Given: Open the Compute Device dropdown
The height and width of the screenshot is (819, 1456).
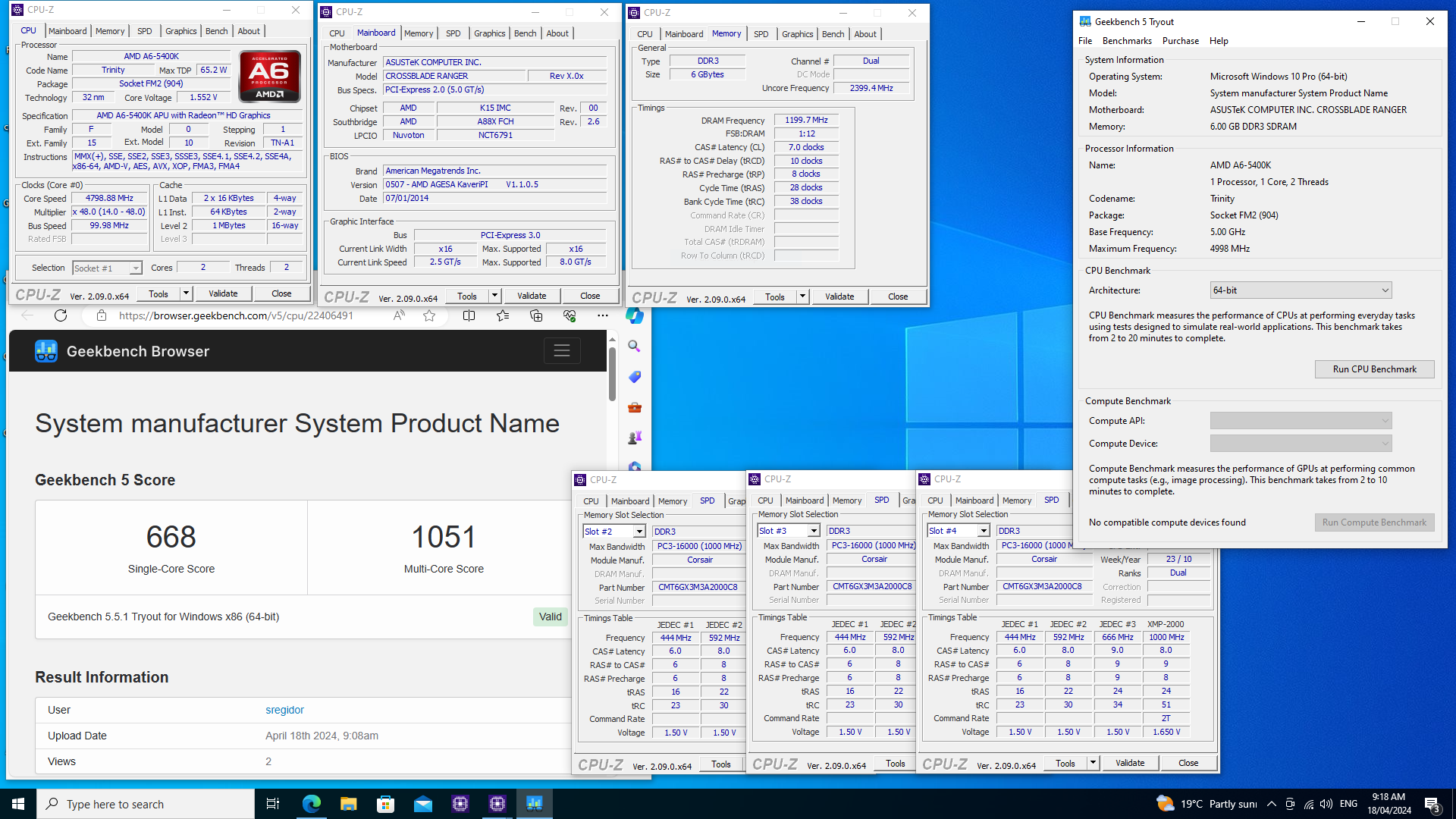Looking at the screenshot, I should coord(1301,444).
